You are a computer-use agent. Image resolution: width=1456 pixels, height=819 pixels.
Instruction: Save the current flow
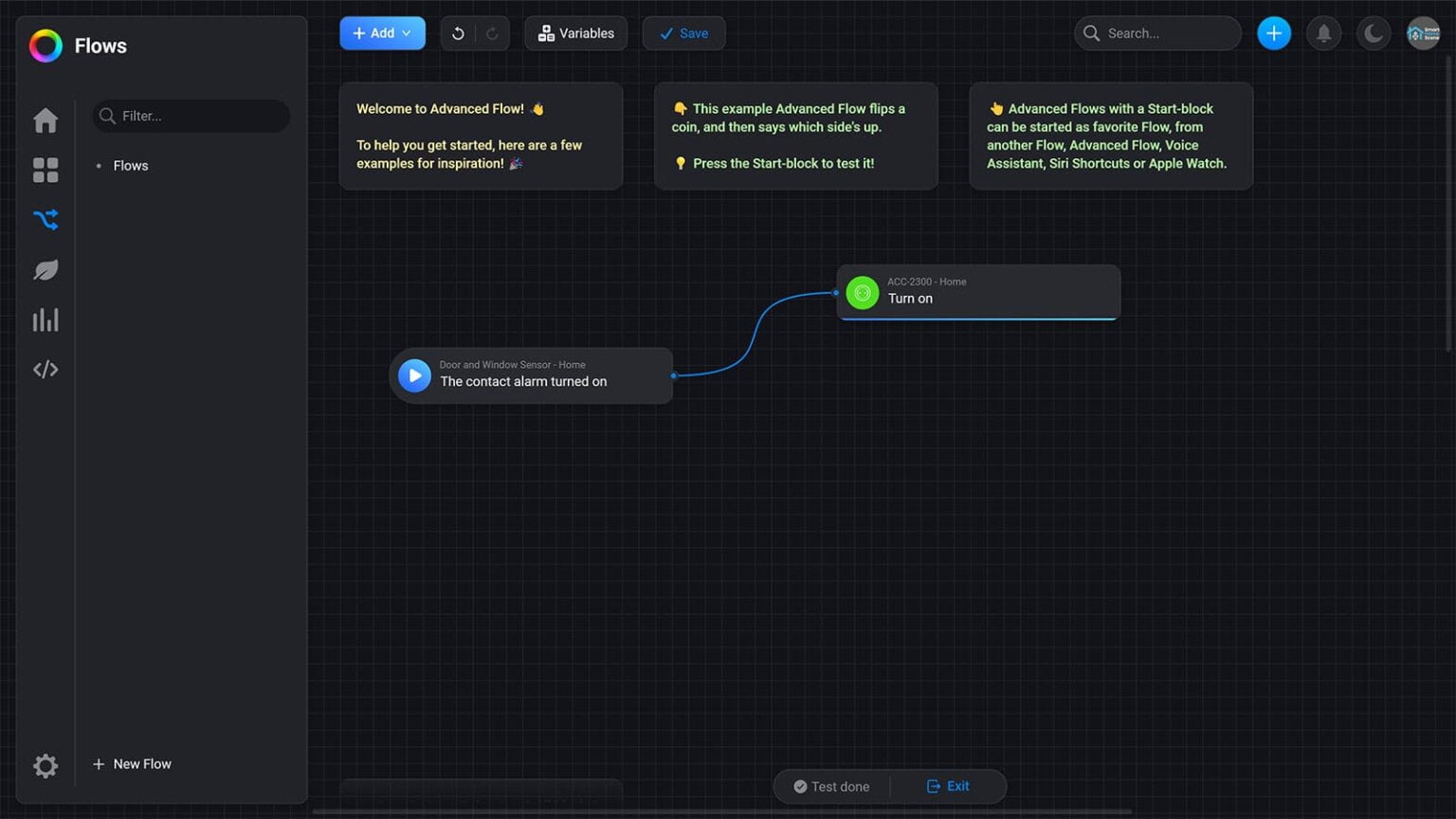[683, 33]
